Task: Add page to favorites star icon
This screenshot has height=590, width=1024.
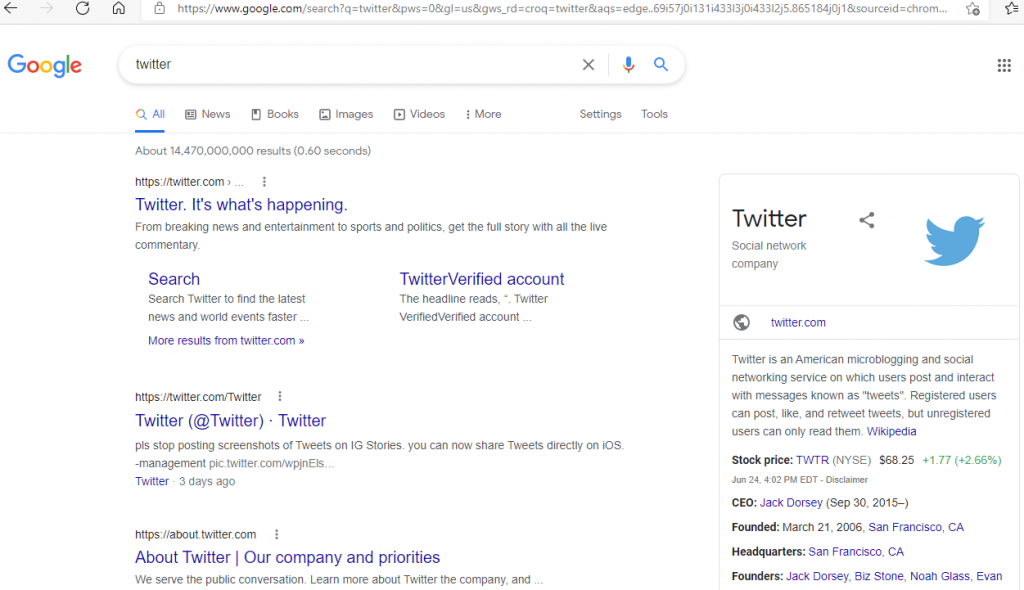Action: (972, 8)
